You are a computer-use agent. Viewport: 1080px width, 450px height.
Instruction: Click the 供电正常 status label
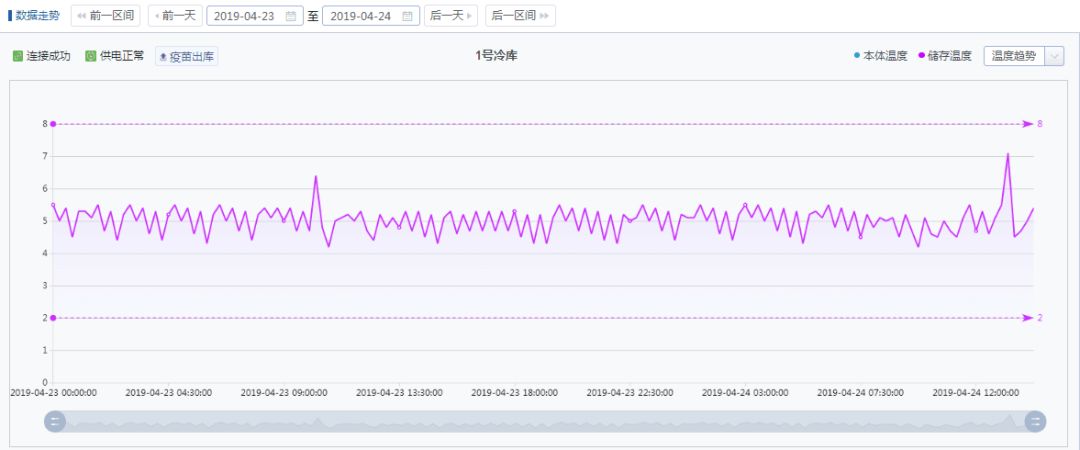point(122,56)
